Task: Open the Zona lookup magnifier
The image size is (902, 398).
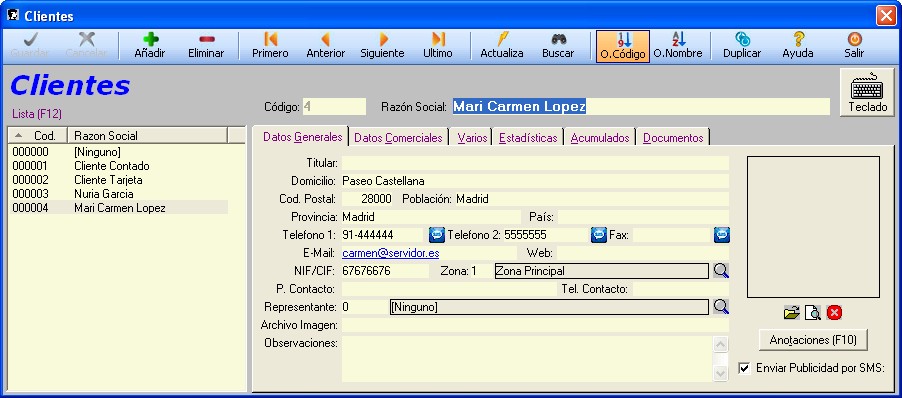Action: 721,271
